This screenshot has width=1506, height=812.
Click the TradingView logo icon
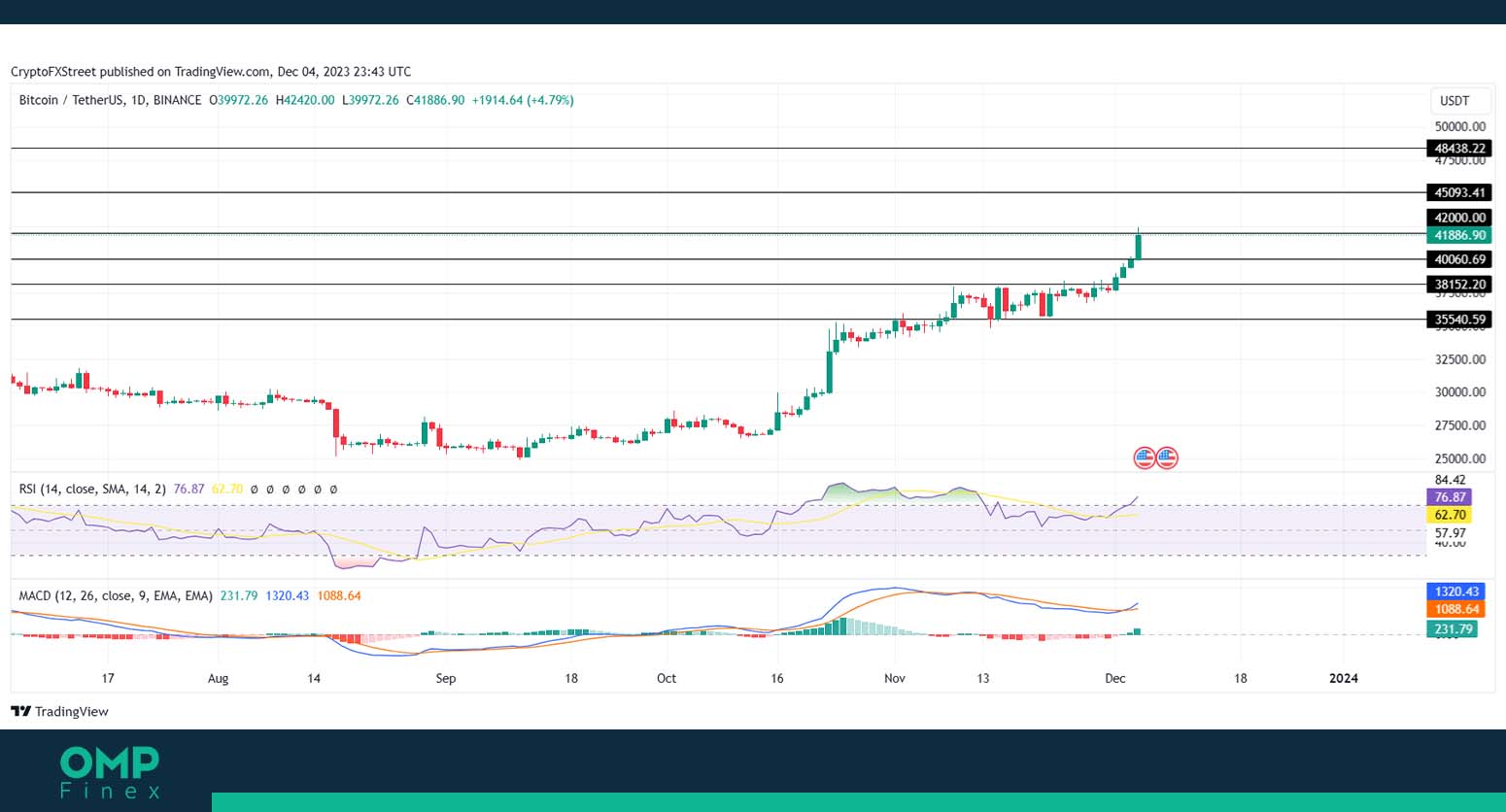point(20,712)
